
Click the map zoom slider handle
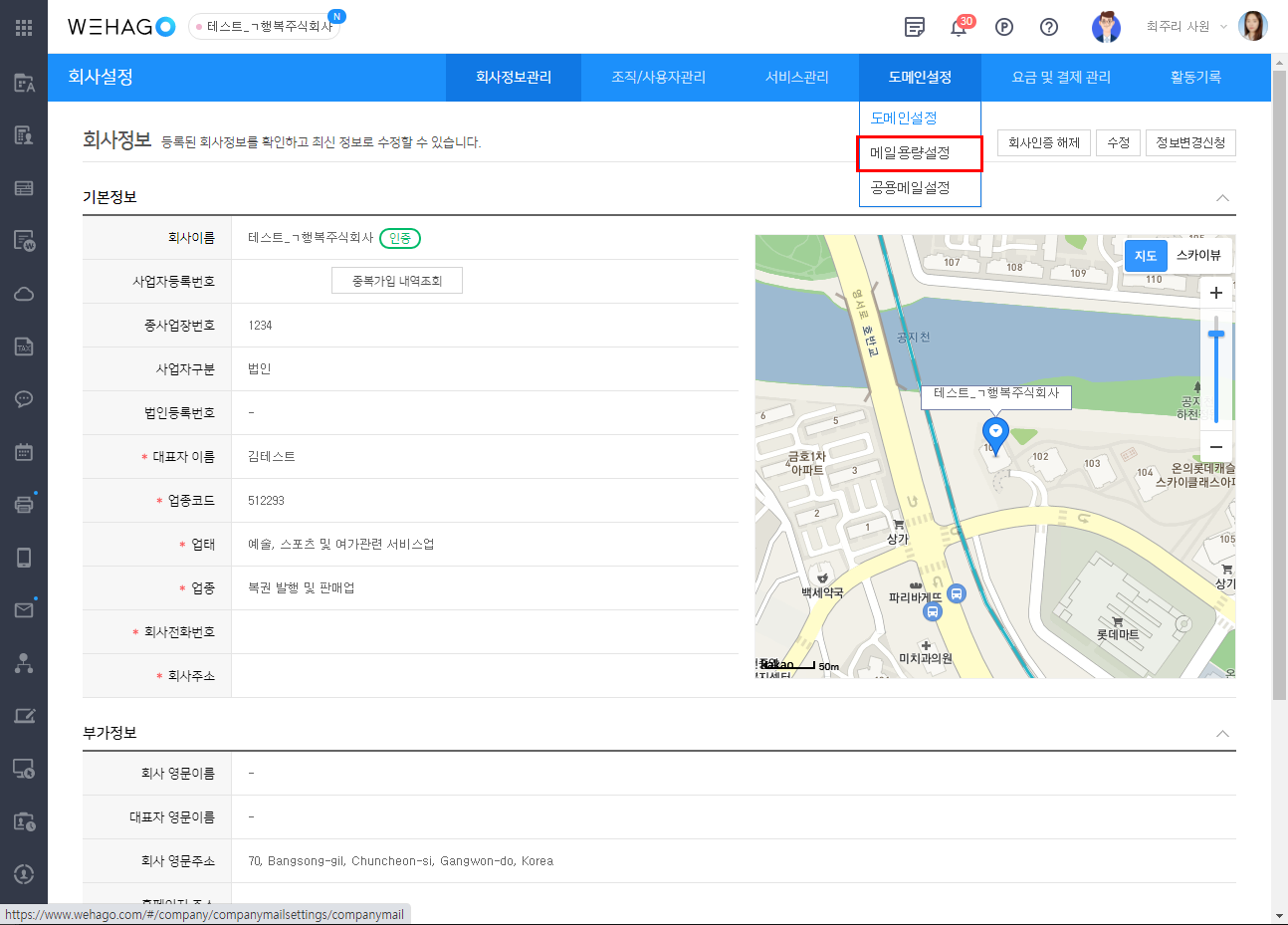click(x=1215, y=335)
